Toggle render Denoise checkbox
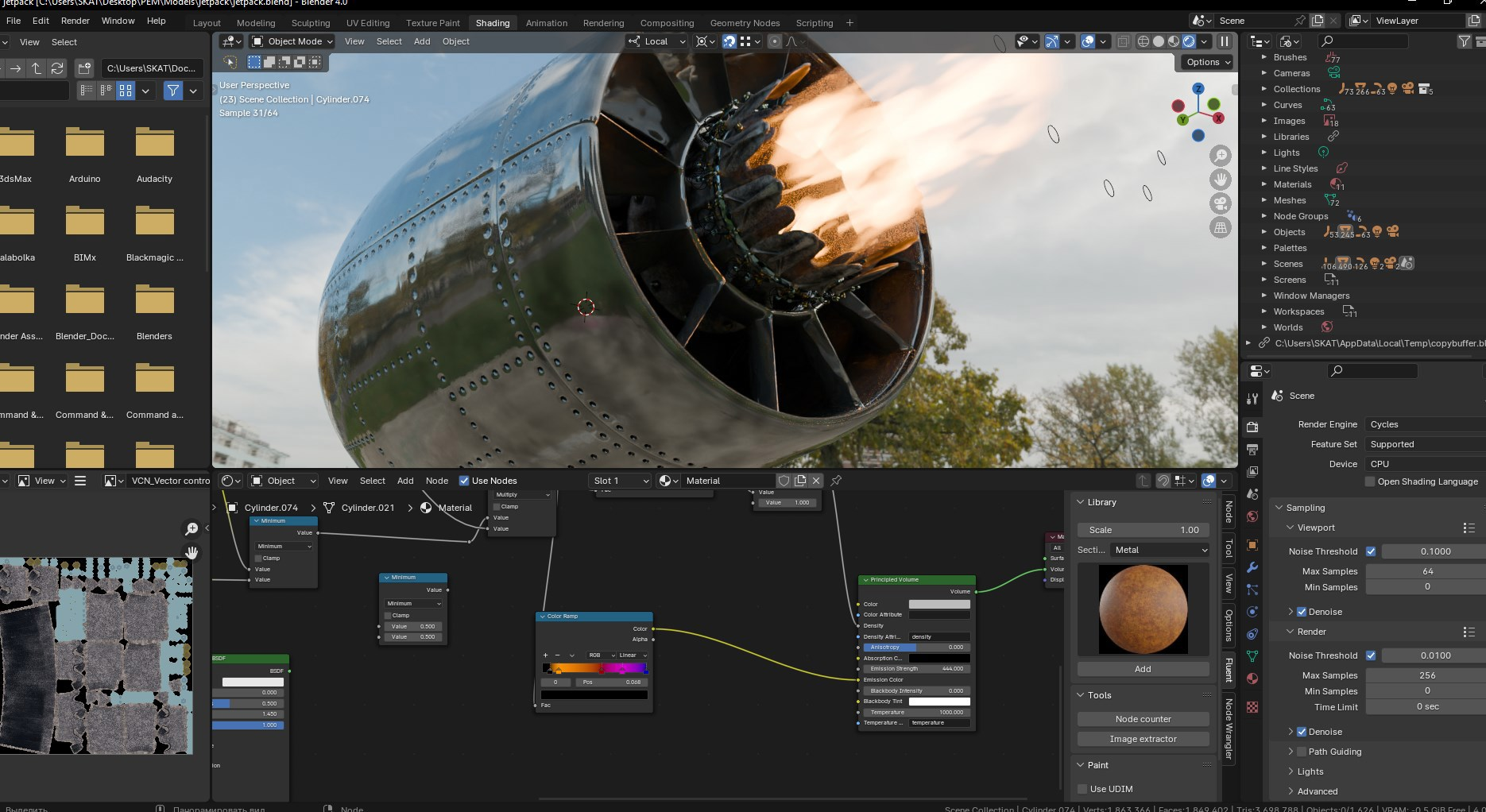This screenshot has height=812, width=1486. pos(1302,732)
